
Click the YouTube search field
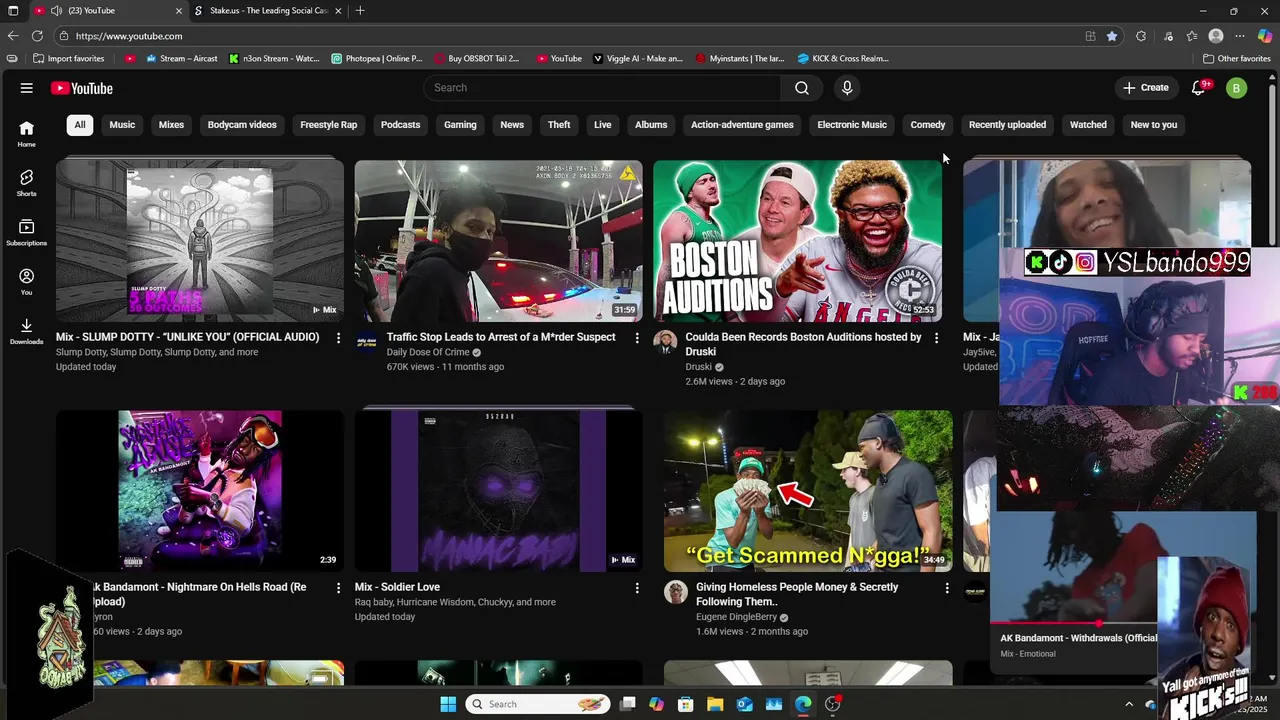(602, 88)
